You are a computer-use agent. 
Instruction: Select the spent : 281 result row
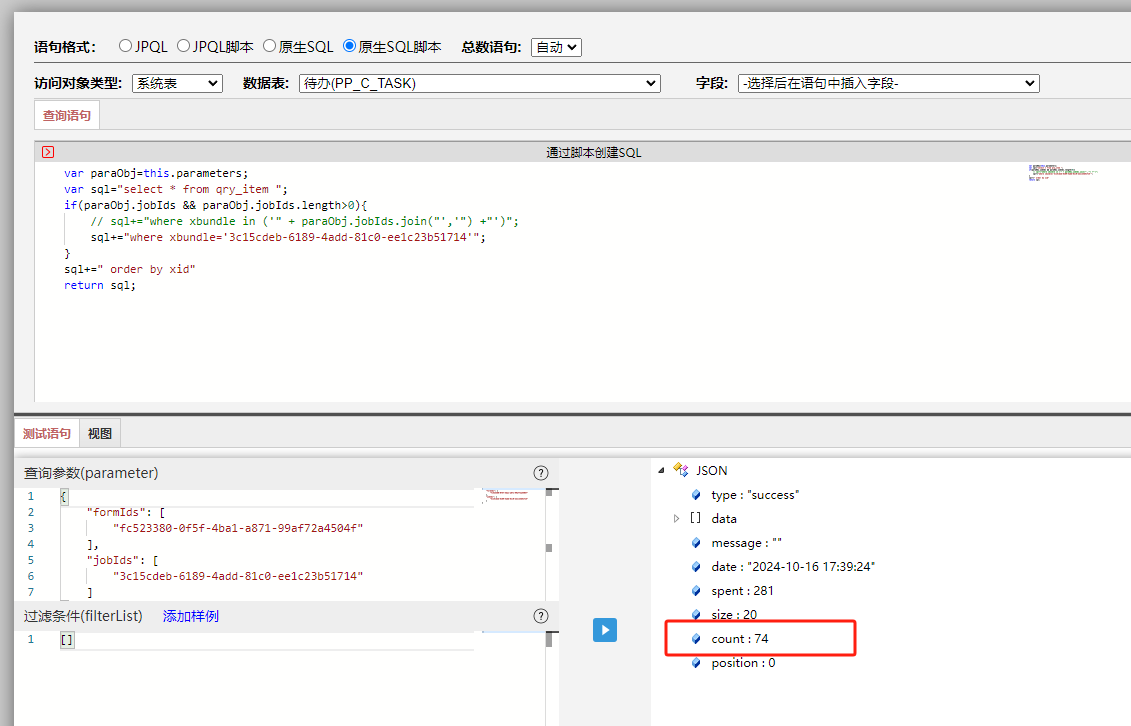[x=742, y=590]
